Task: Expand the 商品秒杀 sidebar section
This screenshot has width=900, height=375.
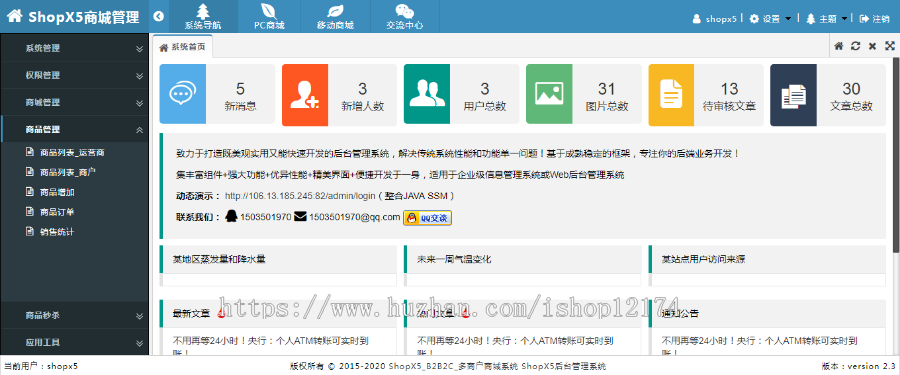Action: 75,315
